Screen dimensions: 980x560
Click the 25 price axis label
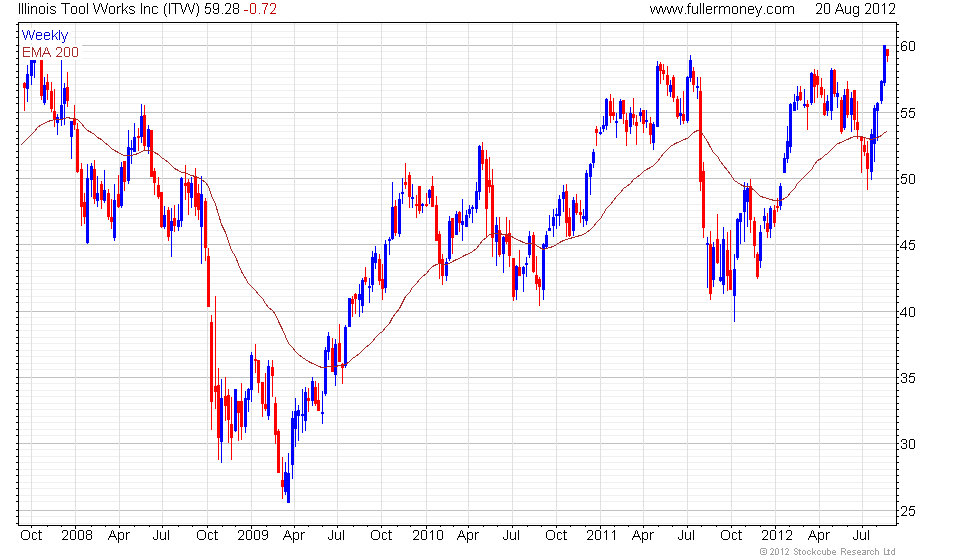[x=908, y=511]
